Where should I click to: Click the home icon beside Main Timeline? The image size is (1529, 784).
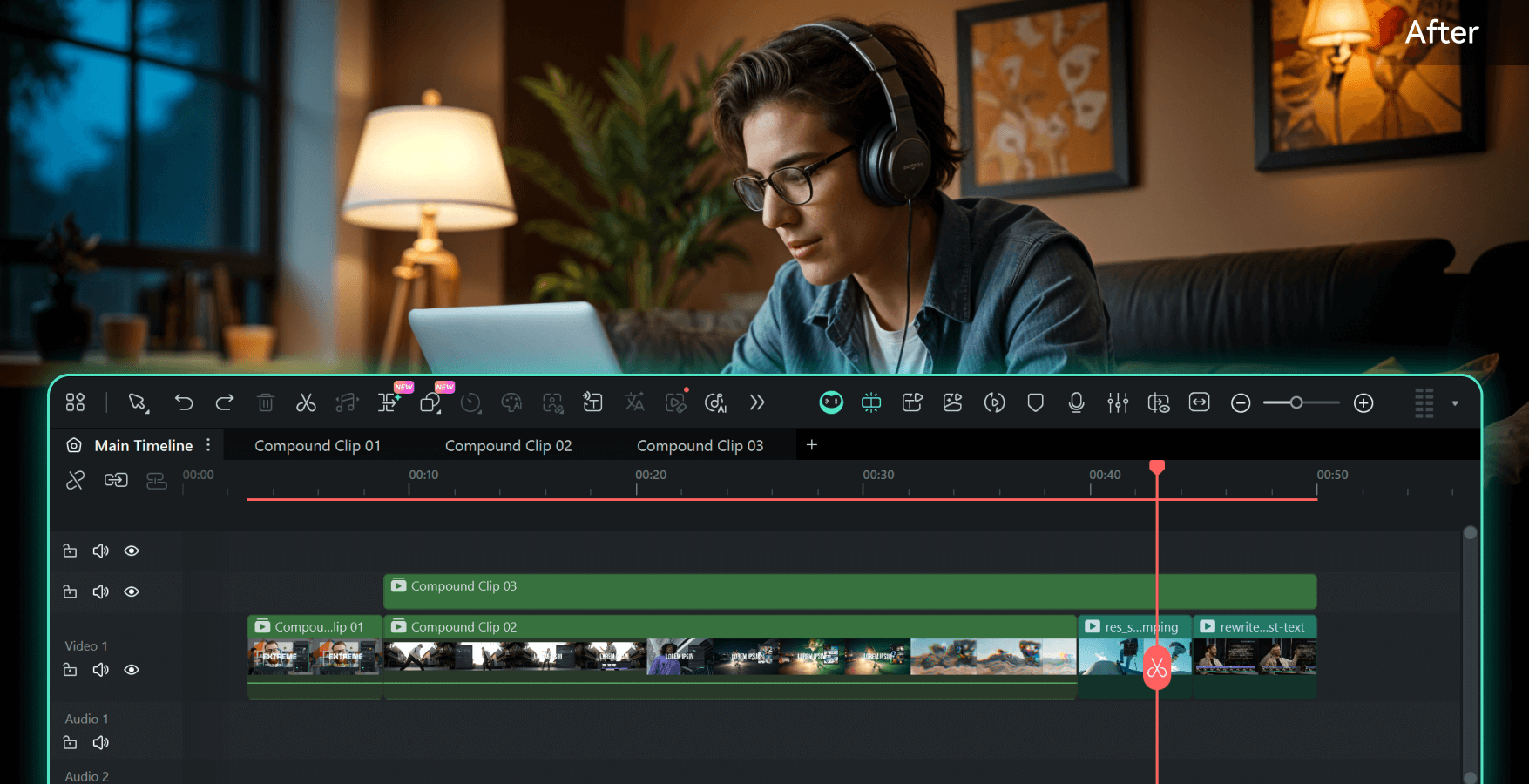click(x=74, y=445)
